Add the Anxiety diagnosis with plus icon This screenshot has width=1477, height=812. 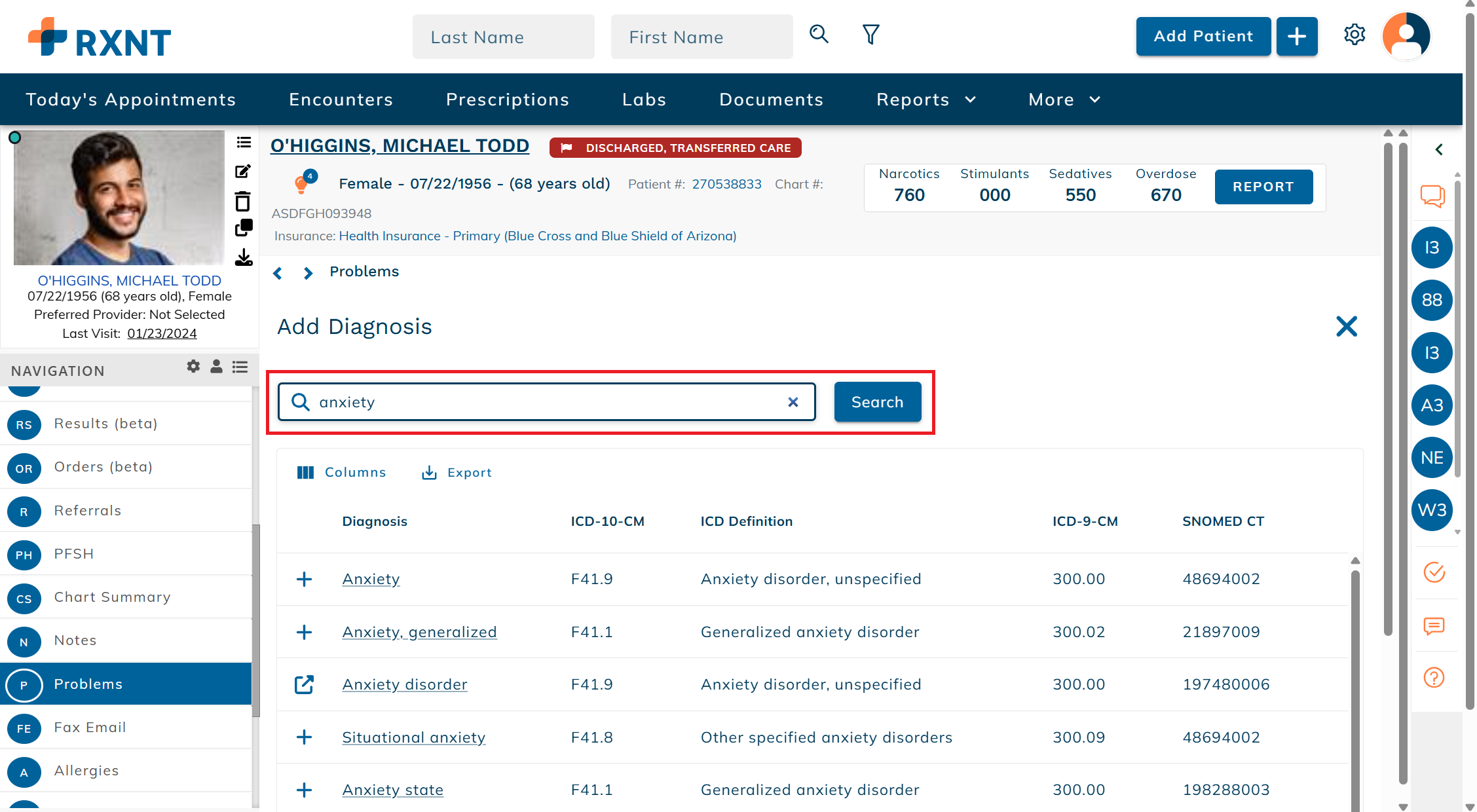click(304, 579)
